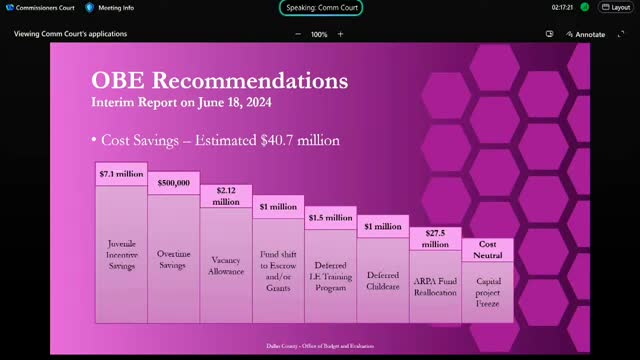The height and width of the screenshot is (360, 640).
Task: Click the OBE Recommendations slide title
Action: pos(220,80)
